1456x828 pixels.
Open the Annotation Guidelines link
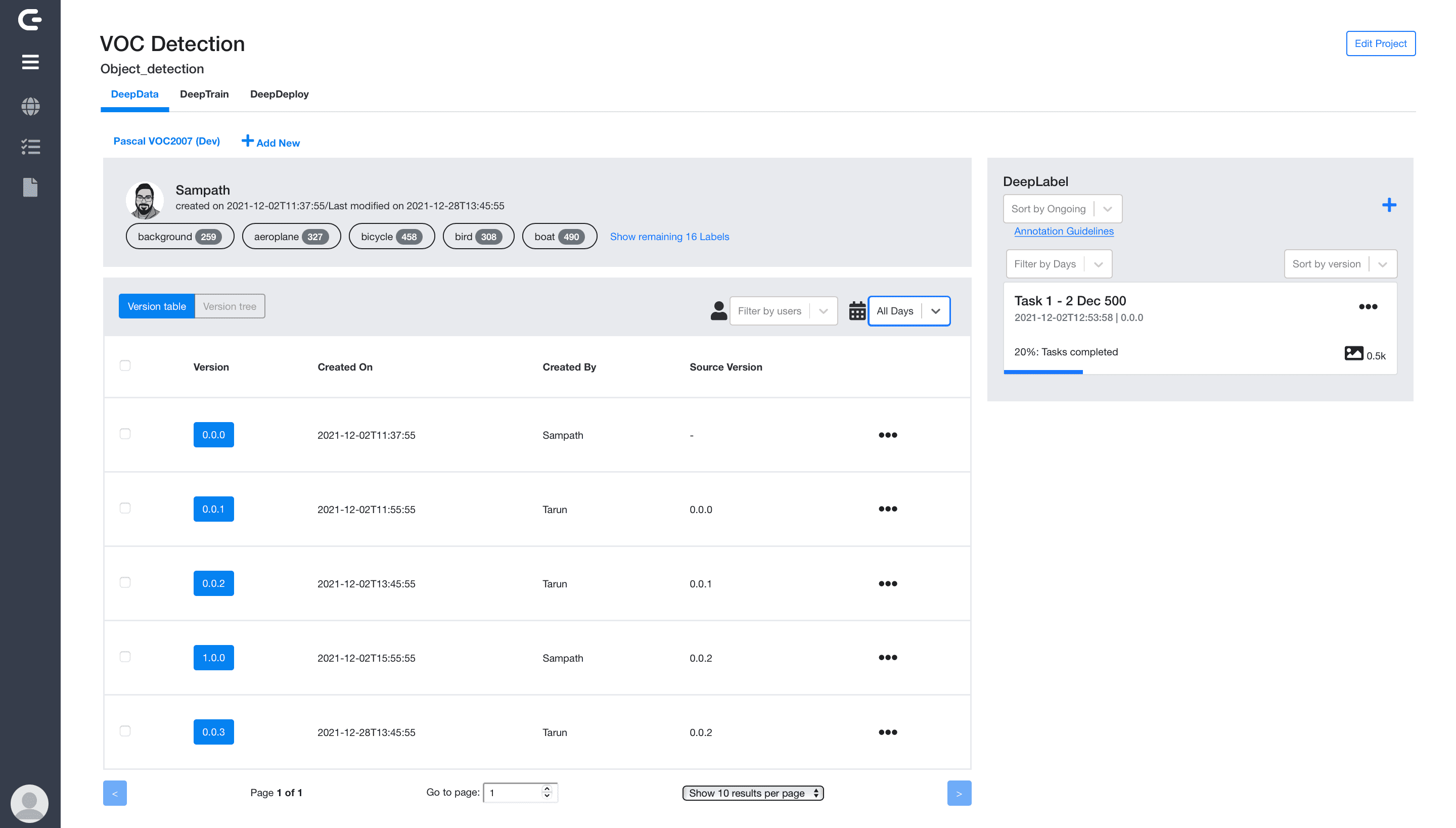[1064, 231]
